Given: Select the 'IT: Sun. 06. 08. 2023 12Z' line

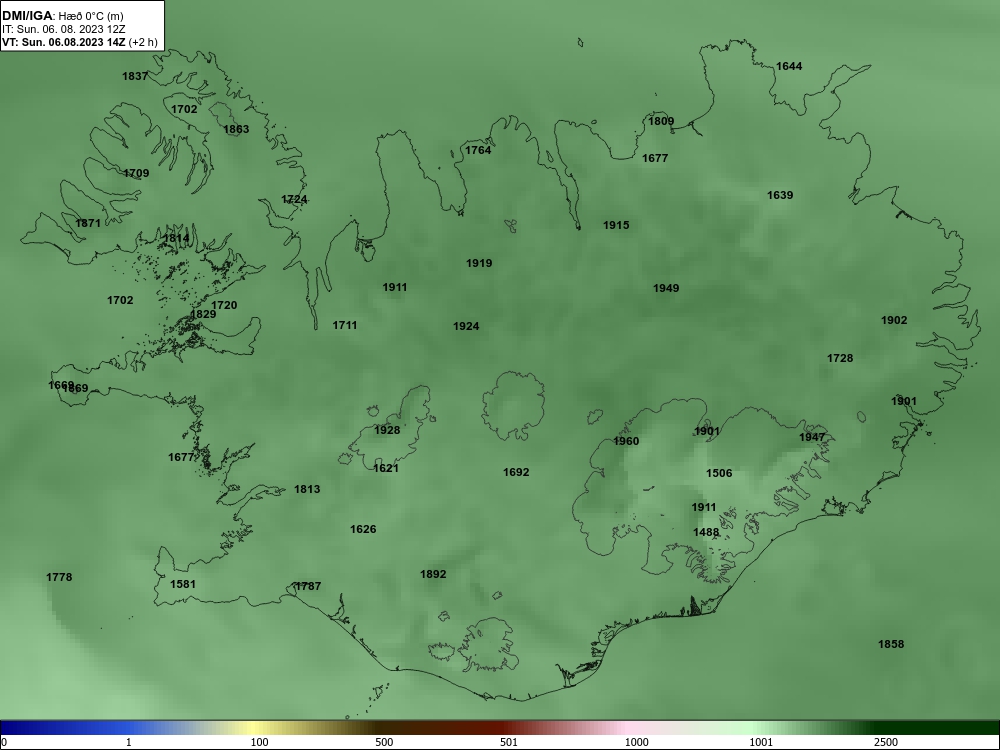Looking at the screenshot, I should tap(64, 29).
